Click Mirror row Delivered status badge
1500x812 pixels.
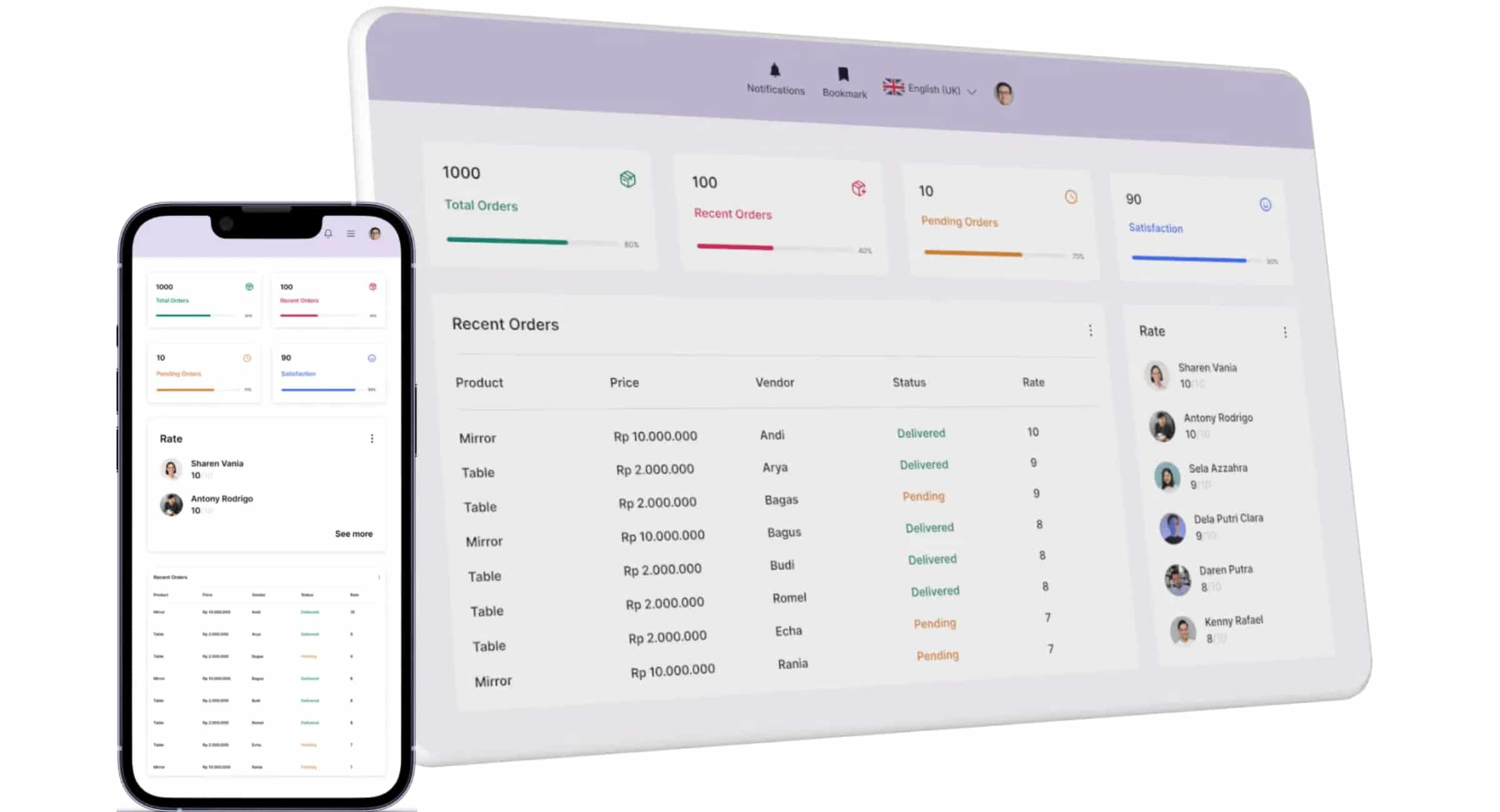tap(920, 433)
